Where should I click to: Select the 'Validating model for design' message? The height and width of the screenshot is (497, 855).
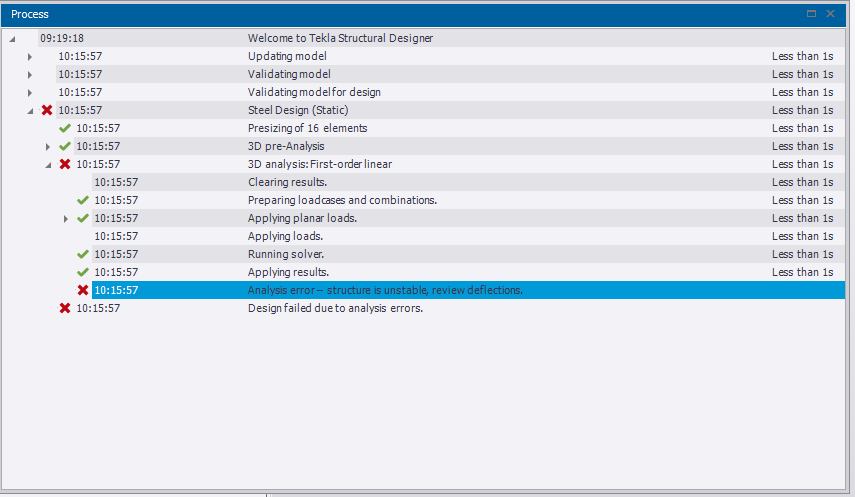pyautogui.click(x=314, y=92)
